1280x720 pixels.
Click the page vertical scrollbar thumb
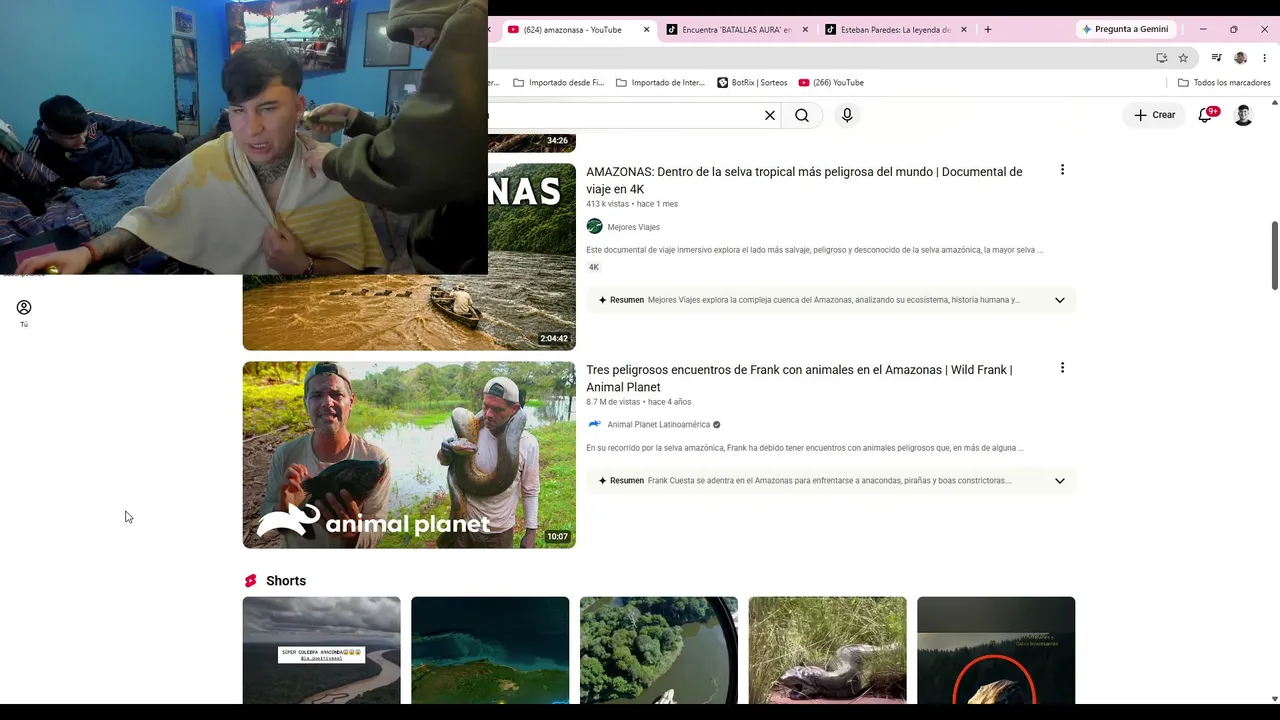[1275, 256]
